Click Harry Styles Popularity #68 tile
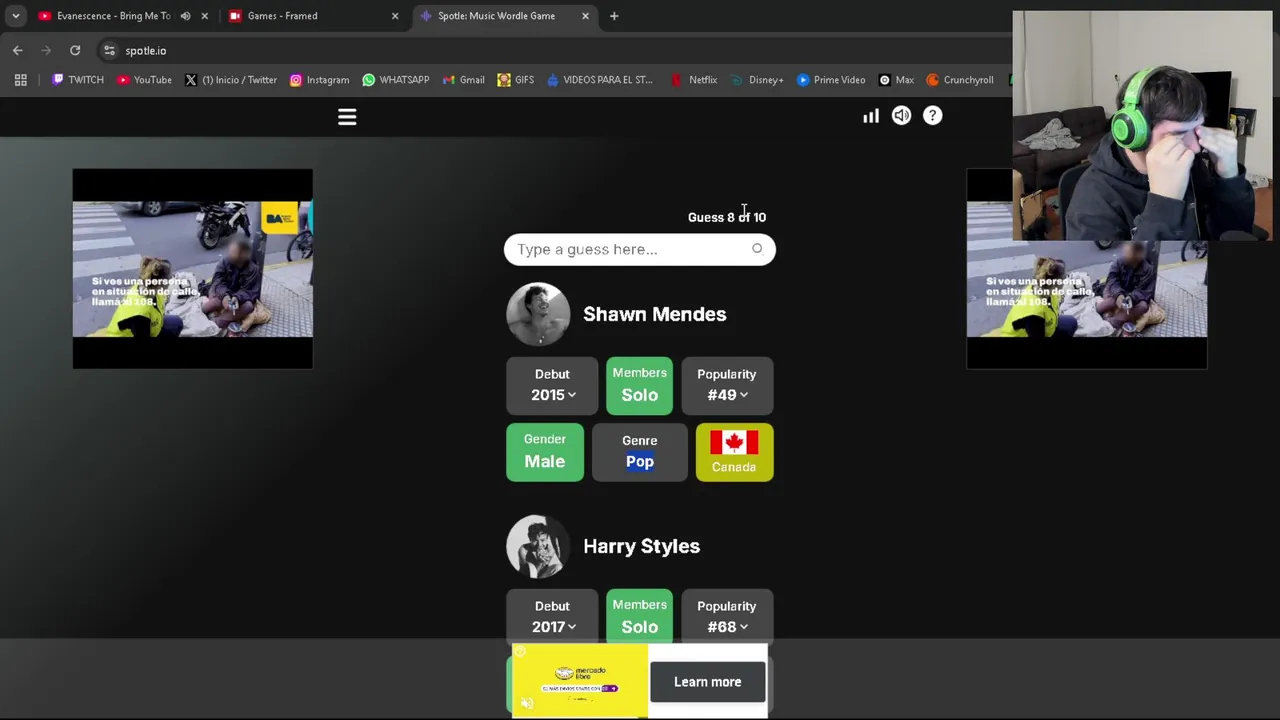The image size is (1280, 720). (x=727, y=616)
